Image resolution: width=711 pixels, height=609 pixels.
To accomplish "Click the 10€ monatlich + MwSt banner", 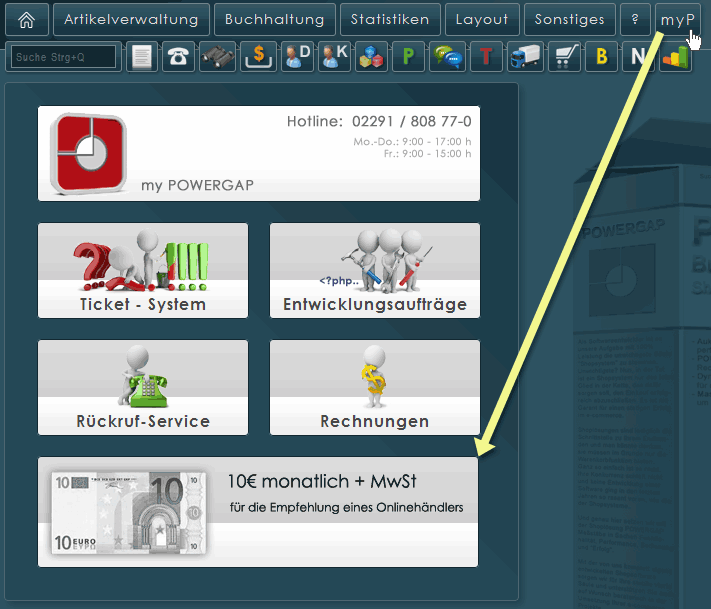I will coord(258,512).
